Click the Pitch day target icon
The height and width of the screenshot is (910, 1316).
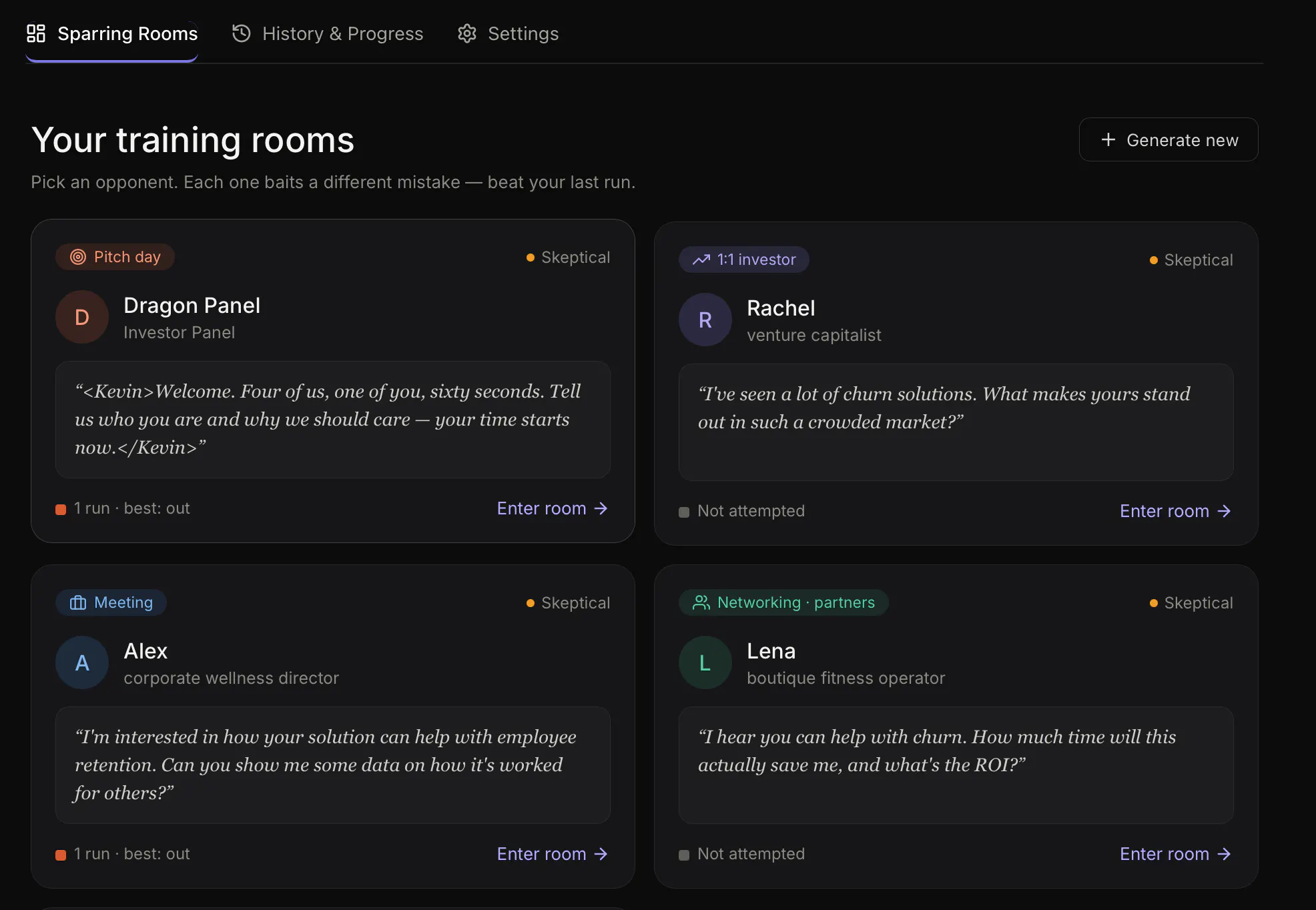click(x=78, y=257)
